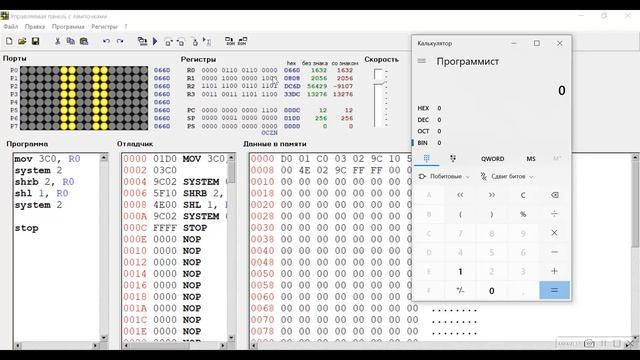Click up arrow of Отладчик scrollbar
The image size is (640, 360).
point(231,158)
